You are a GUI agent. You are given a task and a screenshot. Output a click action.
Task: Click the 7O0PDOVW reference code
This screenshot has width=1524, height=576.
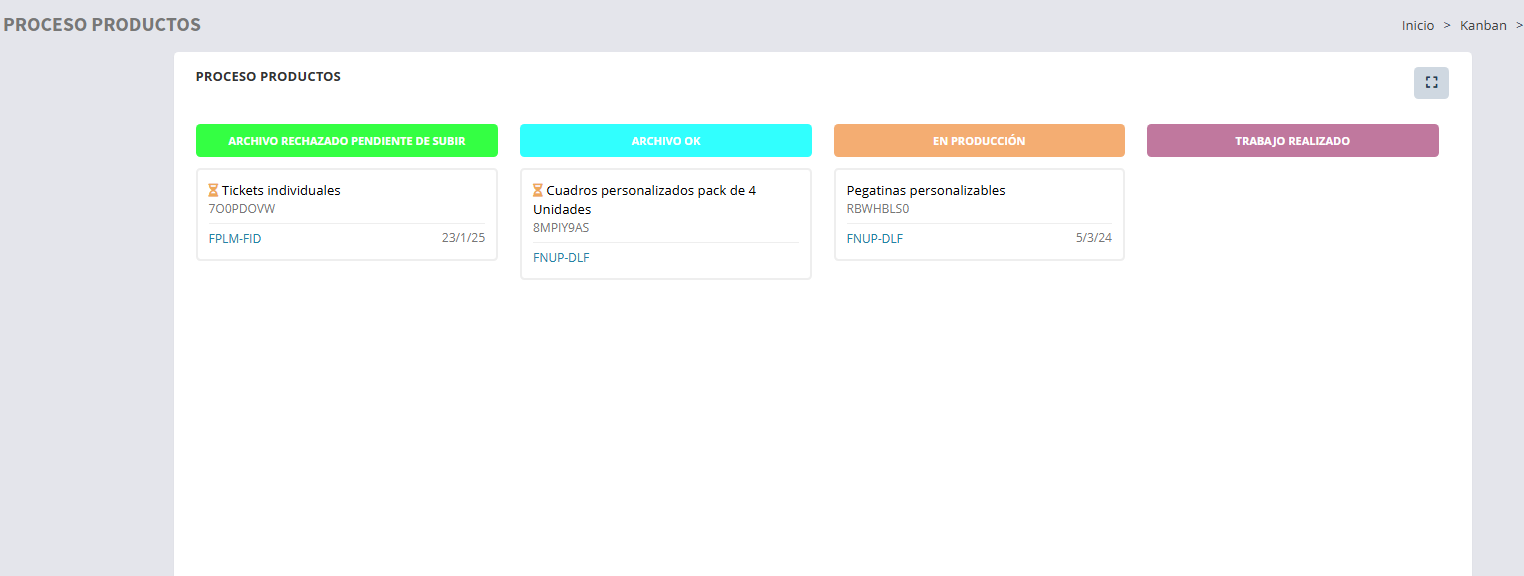pos(241,209)
